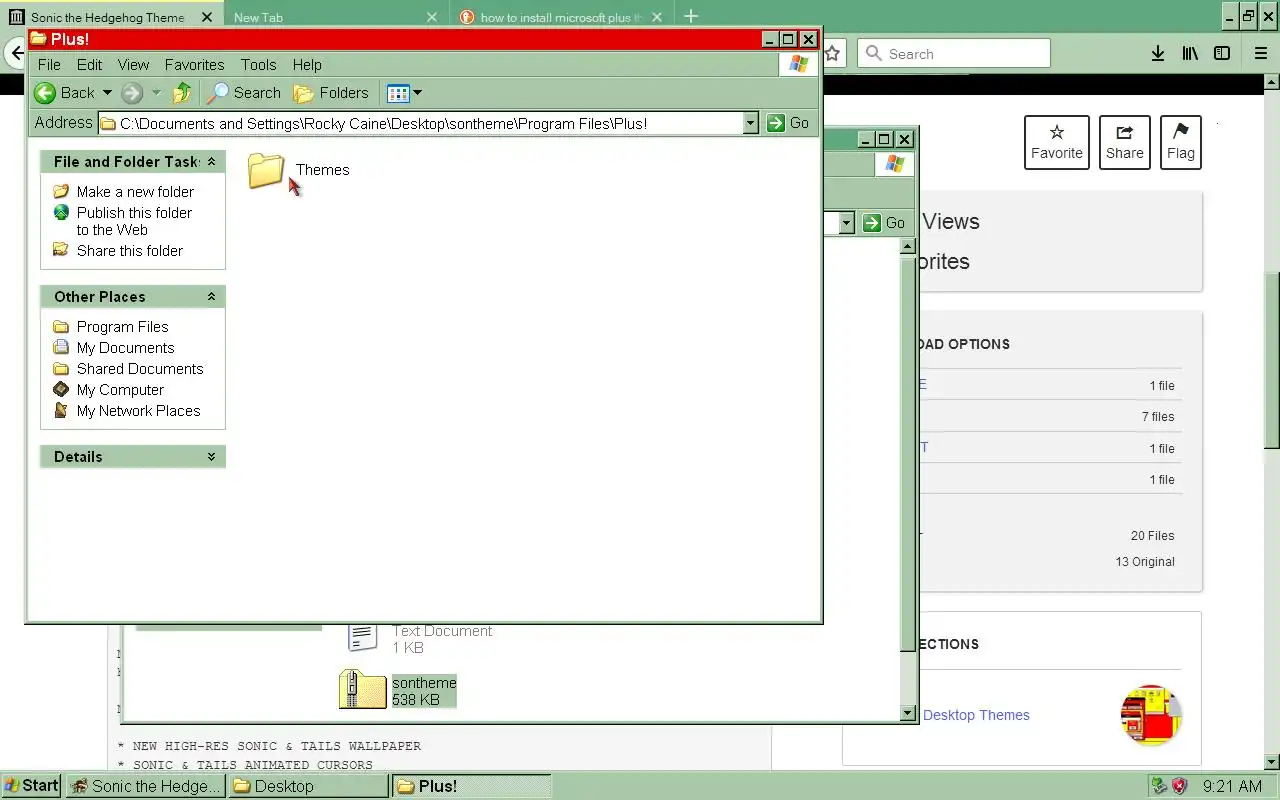
Task: Click the Desktop Themes collection thumbnail
Action: [1151, 715]
